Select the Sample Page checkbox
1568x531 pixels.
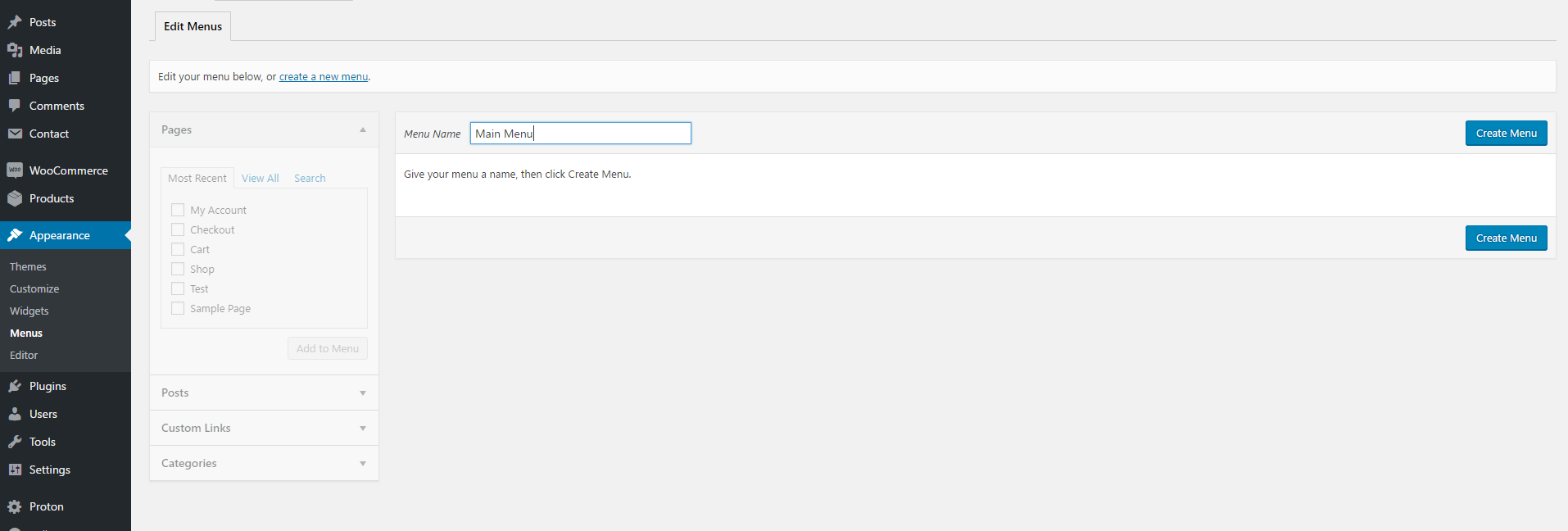click(178, 308)
